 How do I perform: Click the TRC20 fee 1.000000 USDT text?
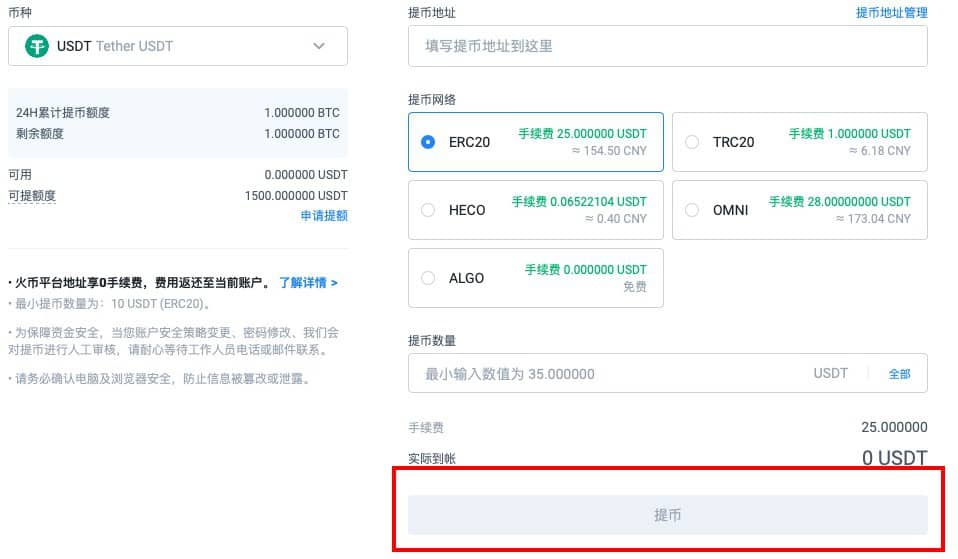[849, 133]
